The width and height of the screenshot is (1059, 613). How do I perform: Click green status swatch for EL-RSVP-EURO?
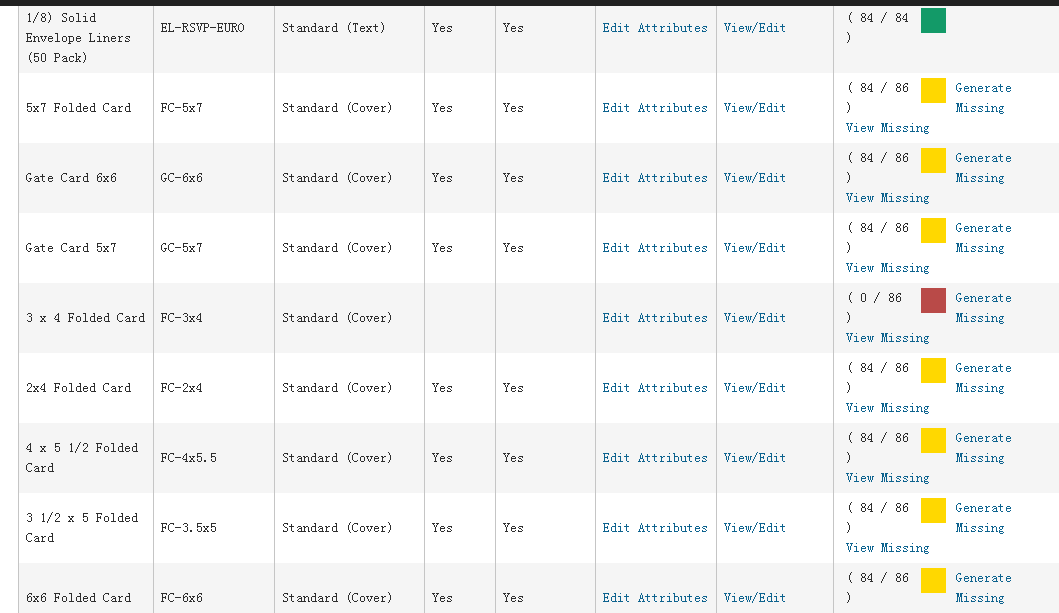933,21
